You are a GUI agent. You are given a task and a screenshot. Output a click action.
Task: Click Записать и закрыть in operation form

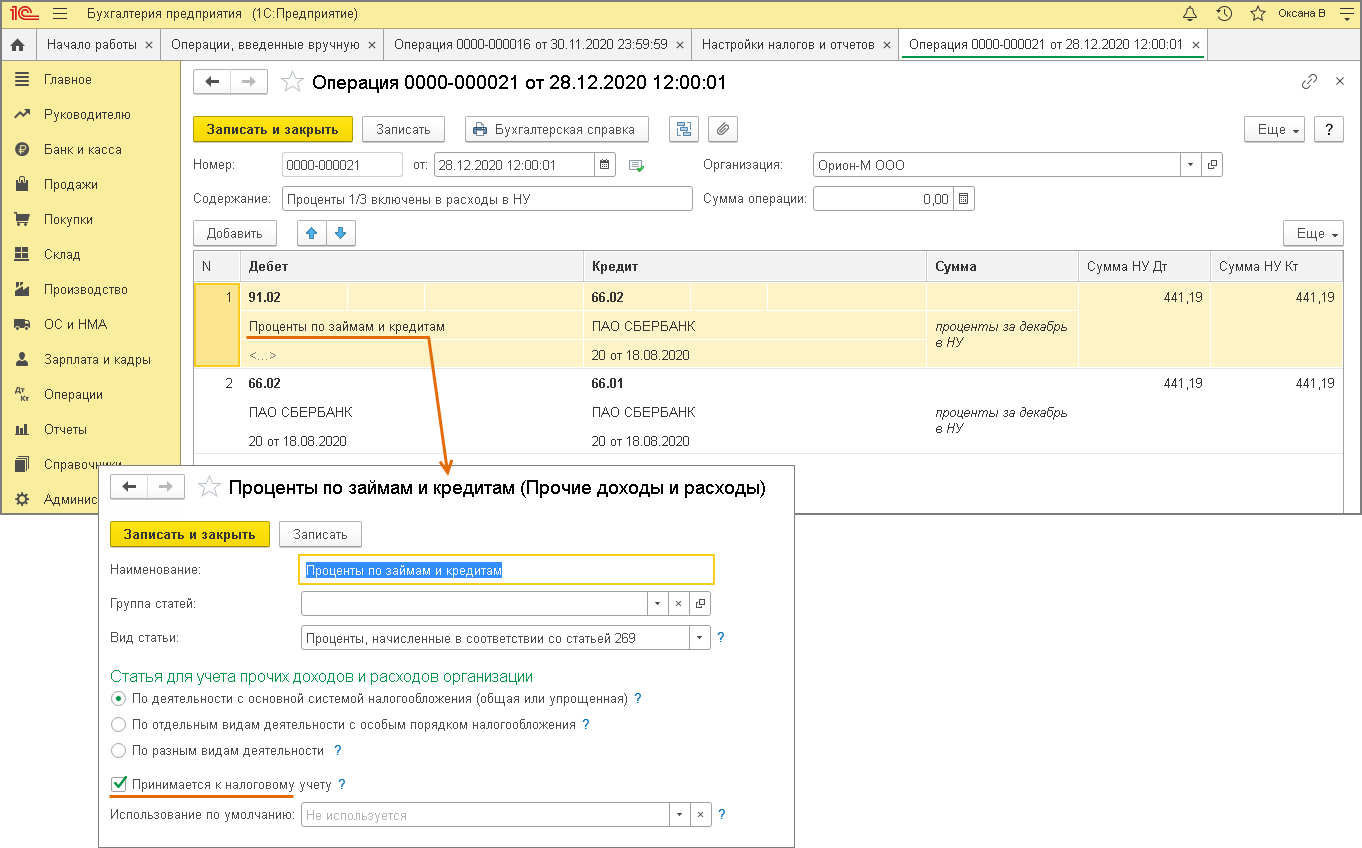click(x=273, y=129)
